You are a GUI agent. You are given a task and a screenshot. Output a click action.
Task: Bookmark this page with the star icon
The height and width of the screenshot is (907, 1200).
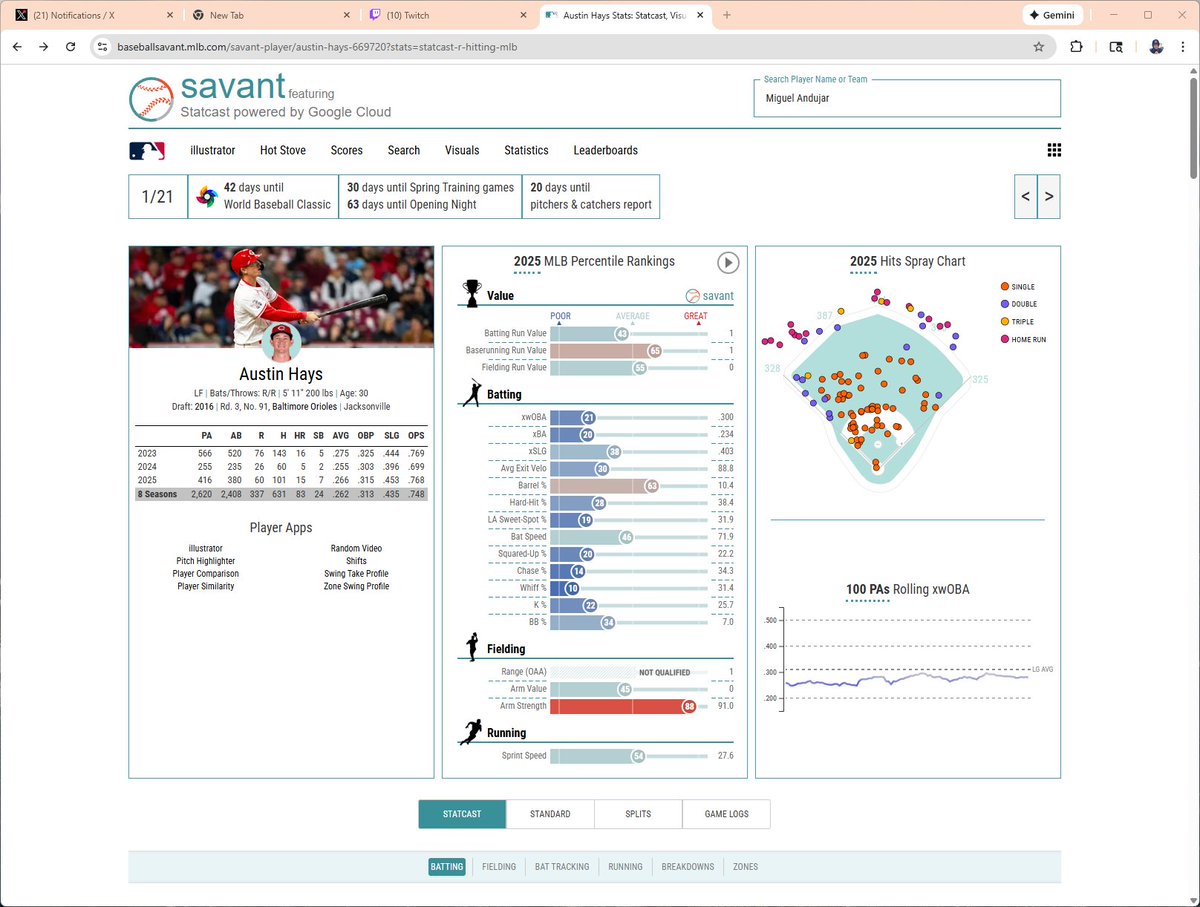(x=1039, y=47)
